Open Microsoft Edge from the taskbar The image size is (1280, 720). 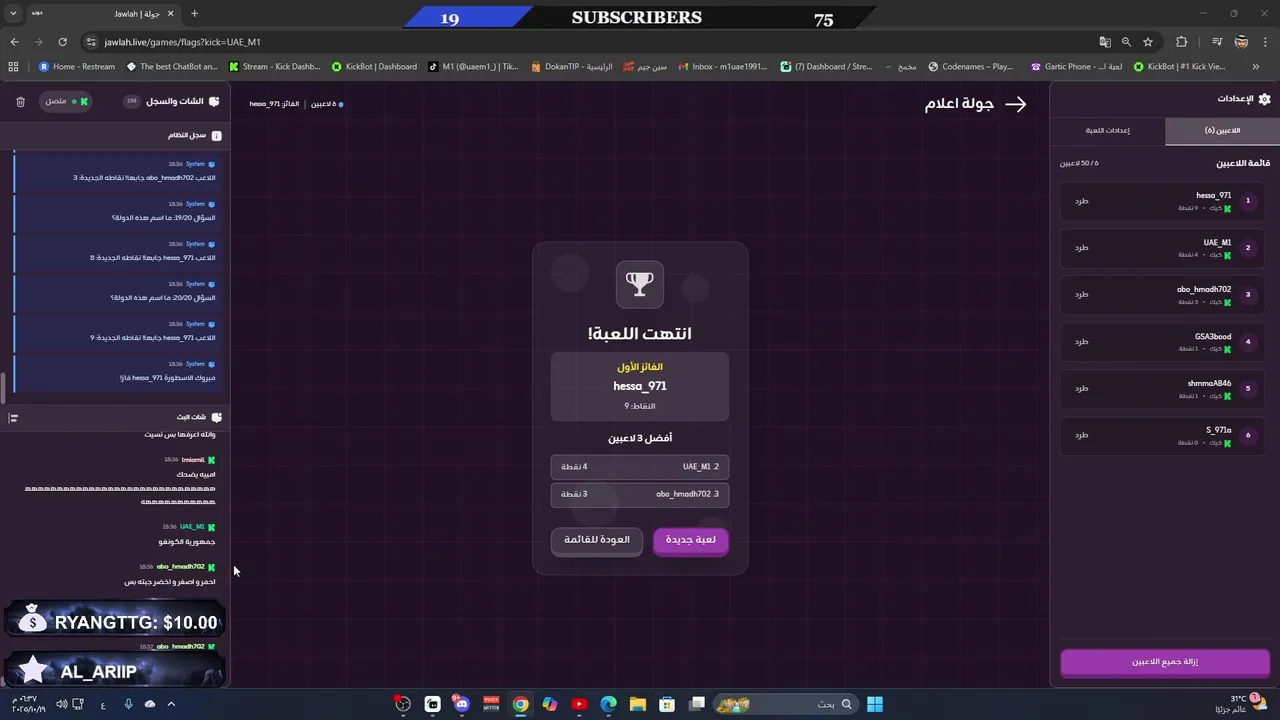pos(609,704)
